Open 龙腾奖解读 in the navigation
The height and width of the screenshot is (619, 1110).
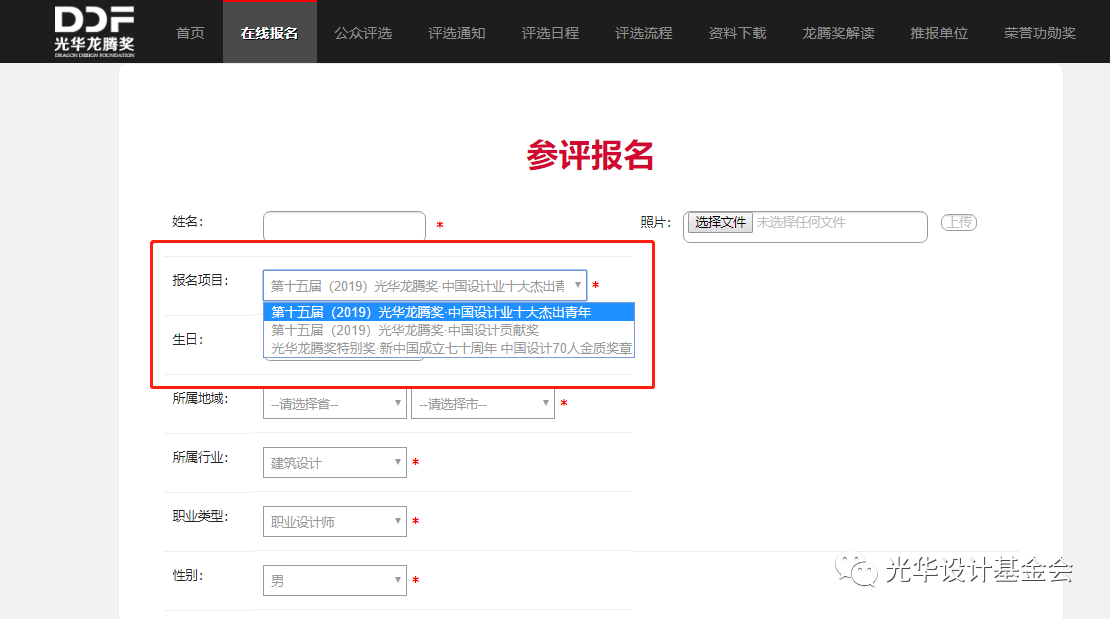click(838, 33)
